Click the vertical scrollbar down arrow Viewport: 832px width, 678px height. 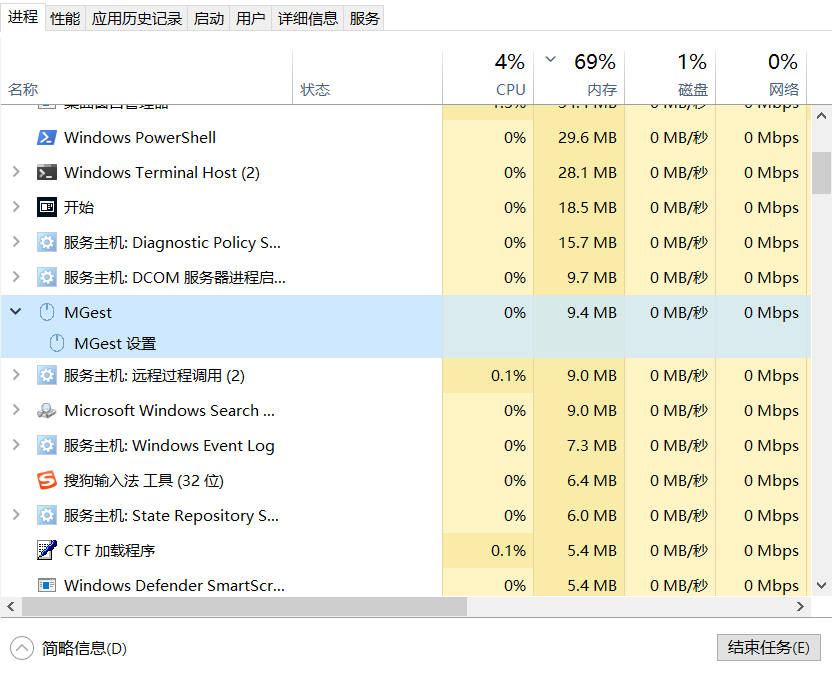pos(821,586)
